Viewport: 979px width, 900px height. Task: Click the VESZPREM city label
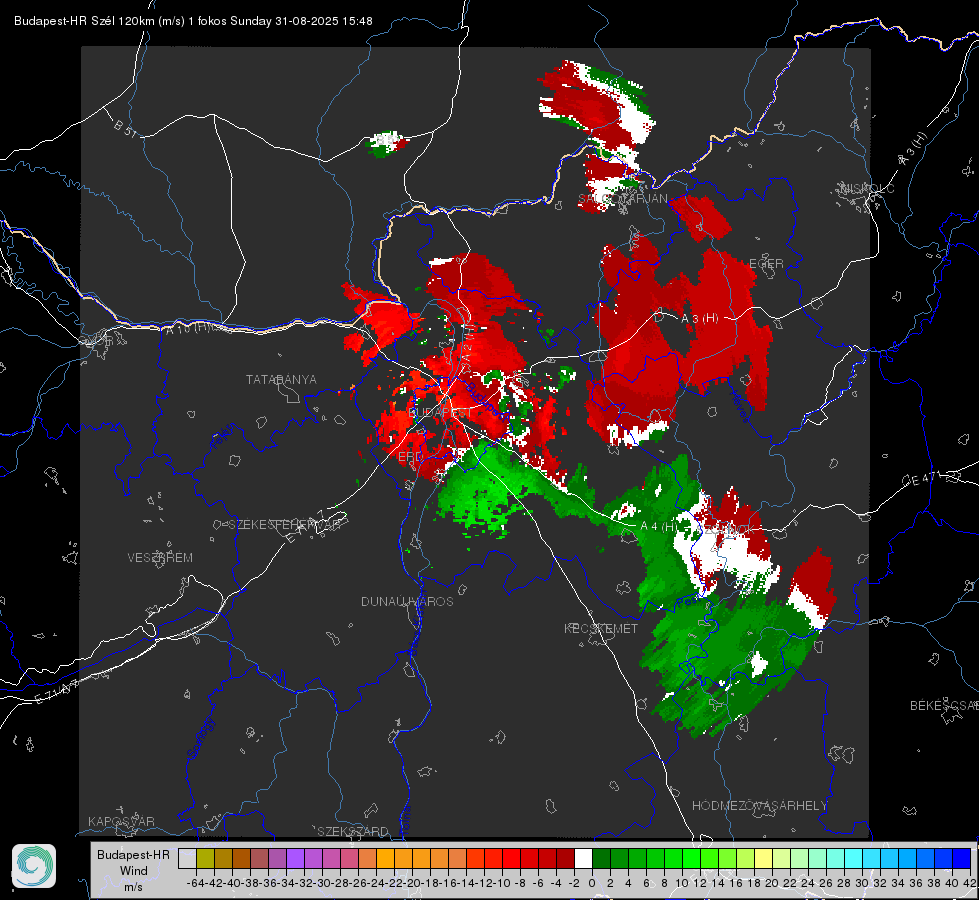[160, 558]
